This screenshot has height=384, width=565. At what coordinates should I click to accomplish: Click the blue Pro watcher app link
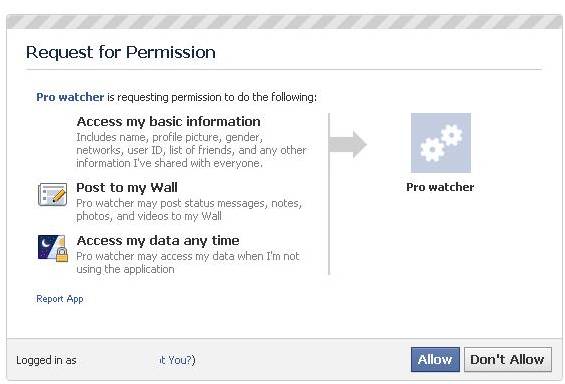pyautogui.click(x=70, y=97)
